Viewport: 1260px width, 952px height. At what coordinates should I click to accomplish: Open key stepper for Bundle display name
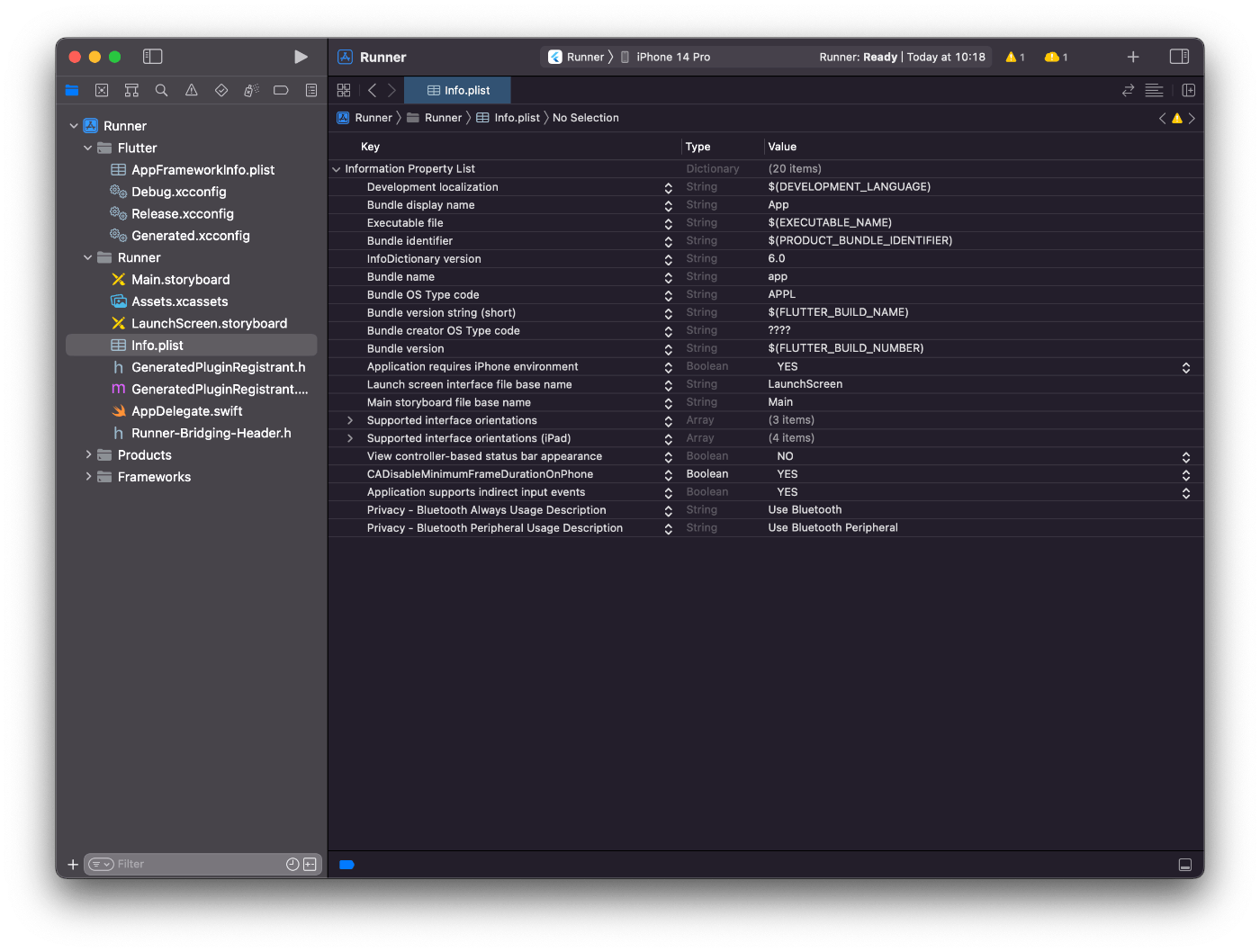tap(669, 205)
